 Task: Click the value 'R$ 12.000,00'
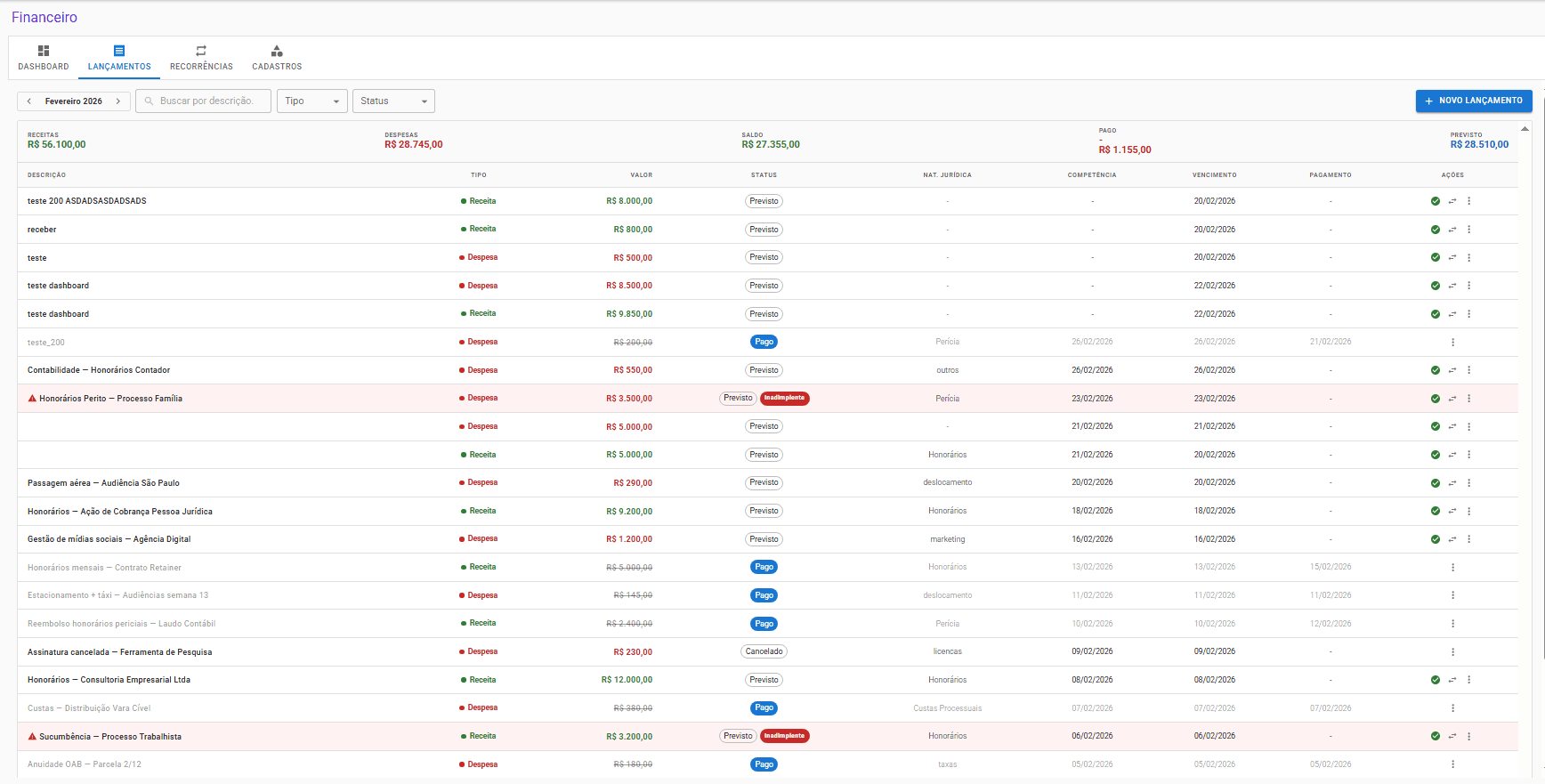click(627, 680)
